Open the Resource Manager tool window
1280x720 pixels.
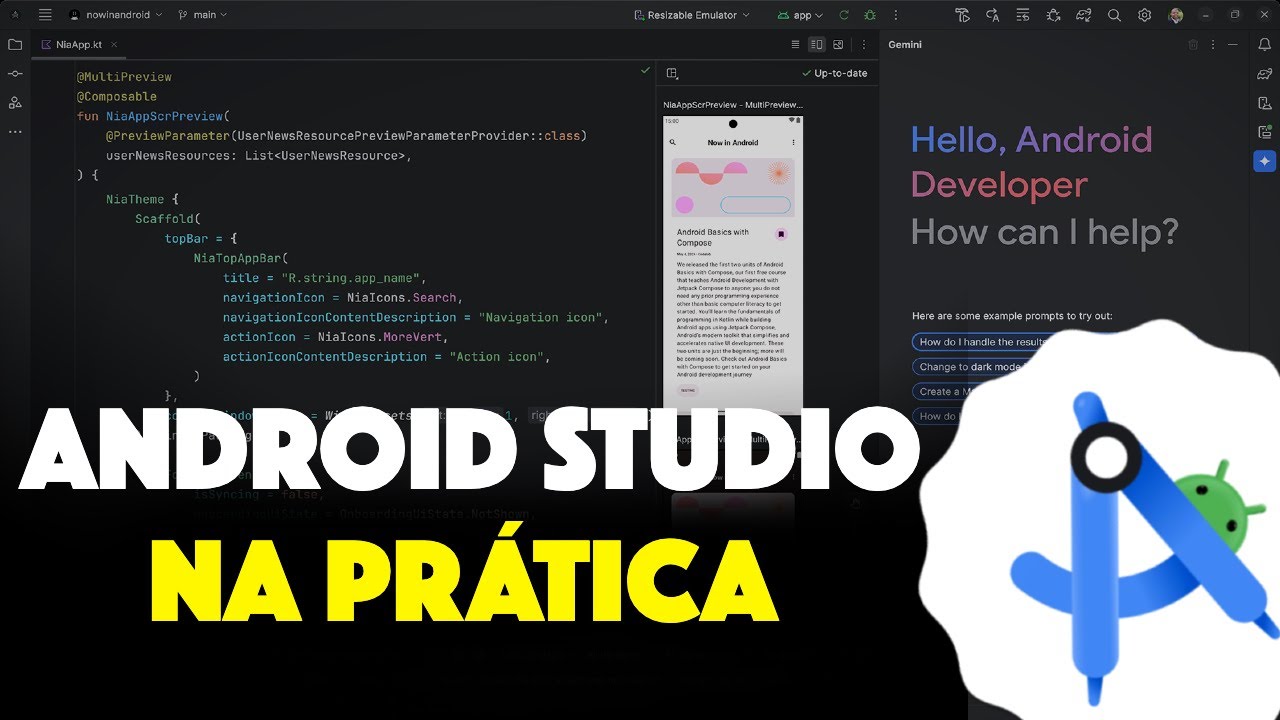pyautogui.click(x=15, y=103)
